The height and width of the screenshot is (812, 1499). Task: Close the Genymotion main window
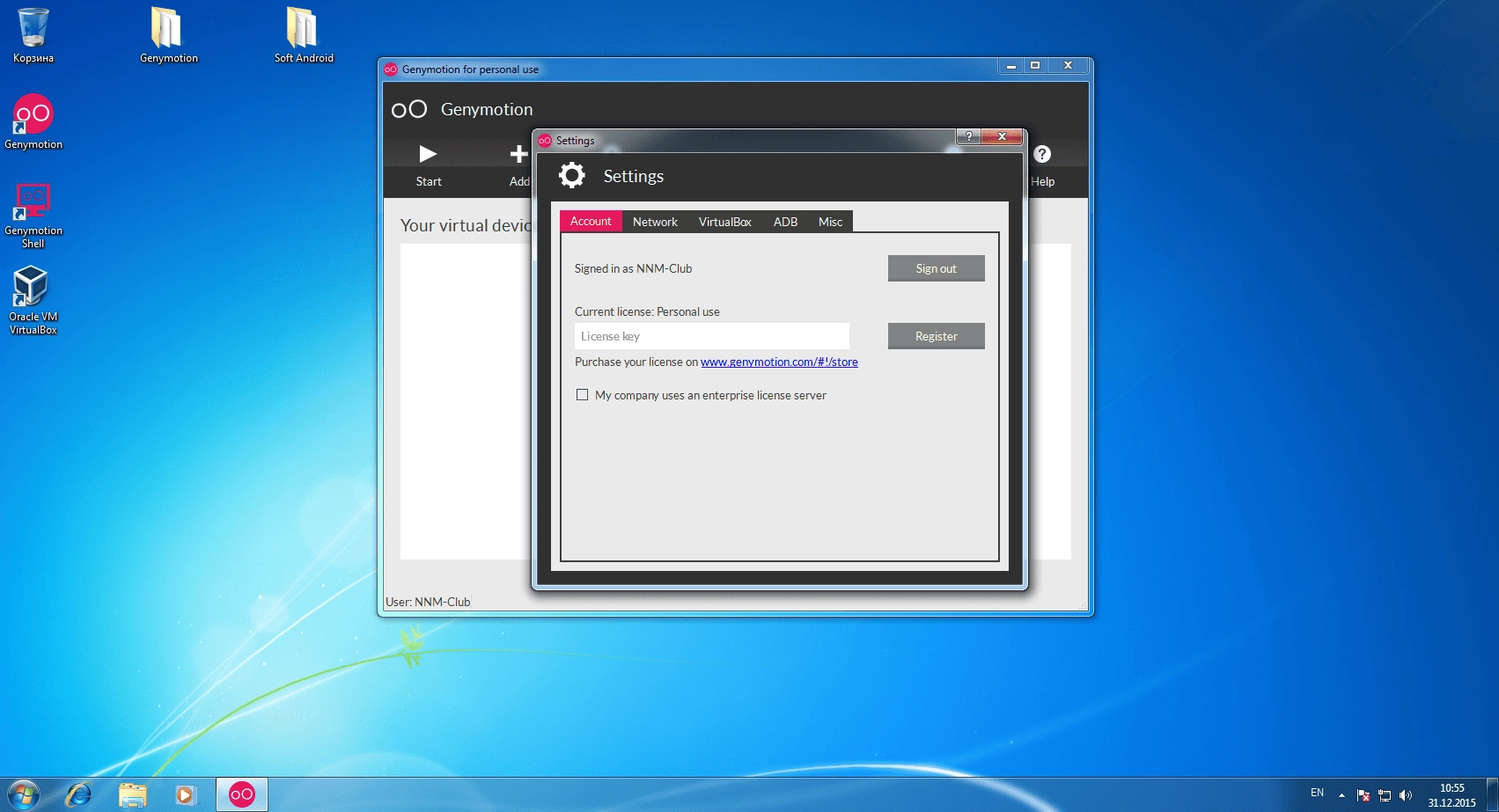1068,66
